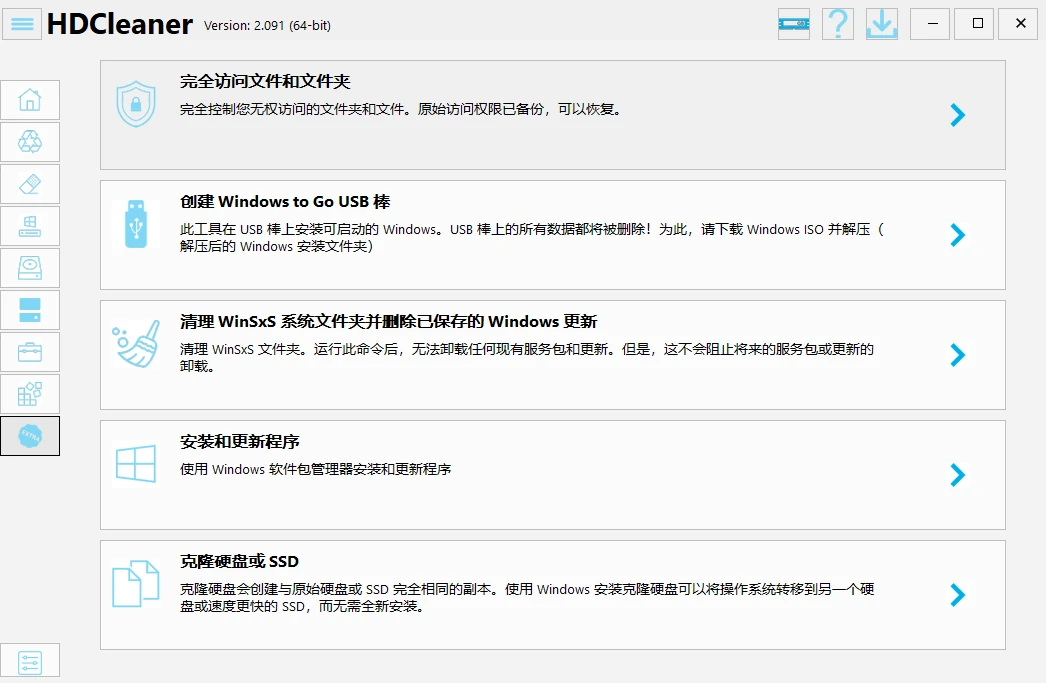Expand the 克隆硬盘或 SSD chevron arrow
Image resolution: width=1046 pixels, height=683 pixels.
[957, 595]
